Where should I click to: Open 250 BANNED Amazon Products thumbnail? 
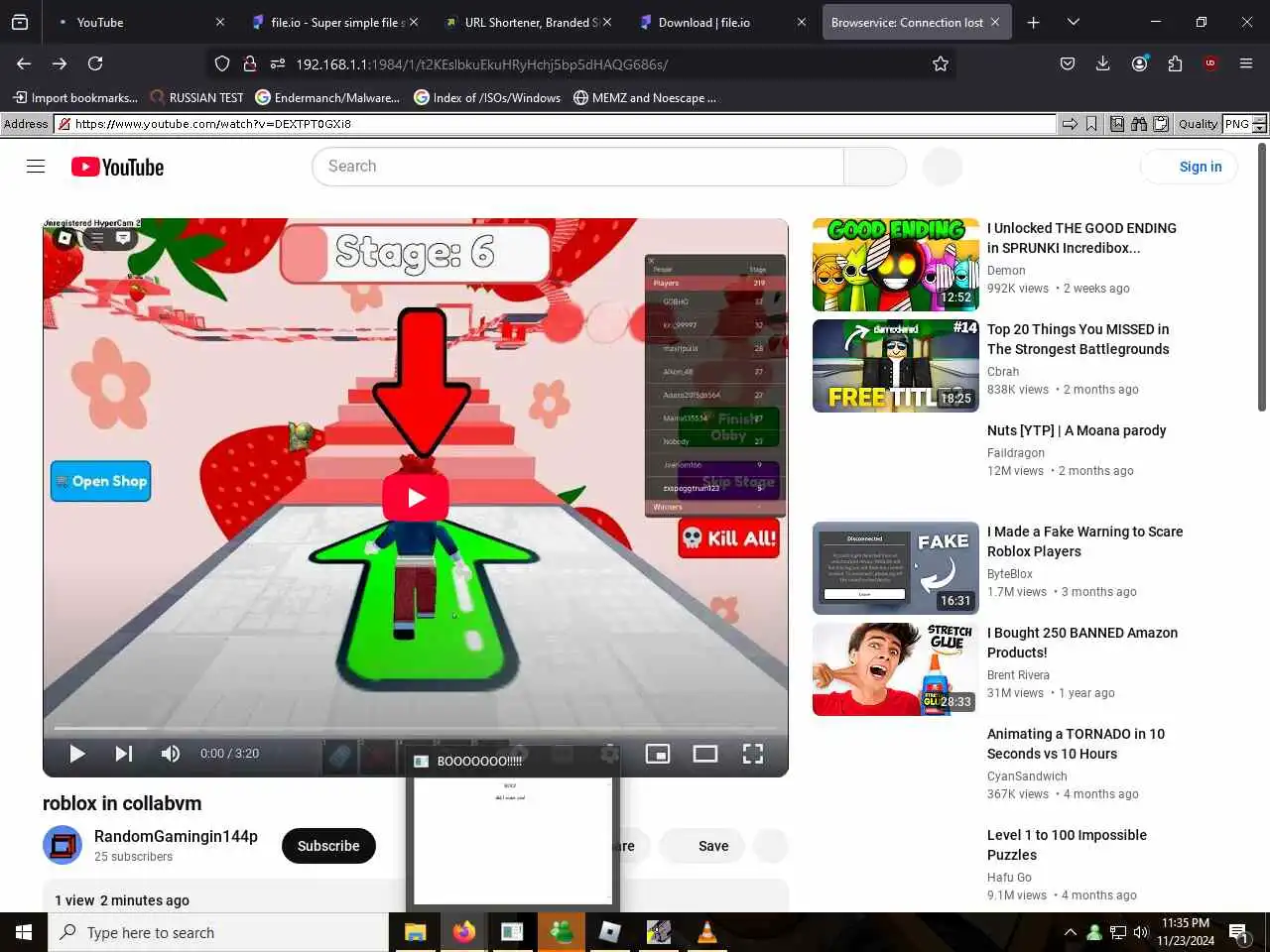tap(896, 669)
